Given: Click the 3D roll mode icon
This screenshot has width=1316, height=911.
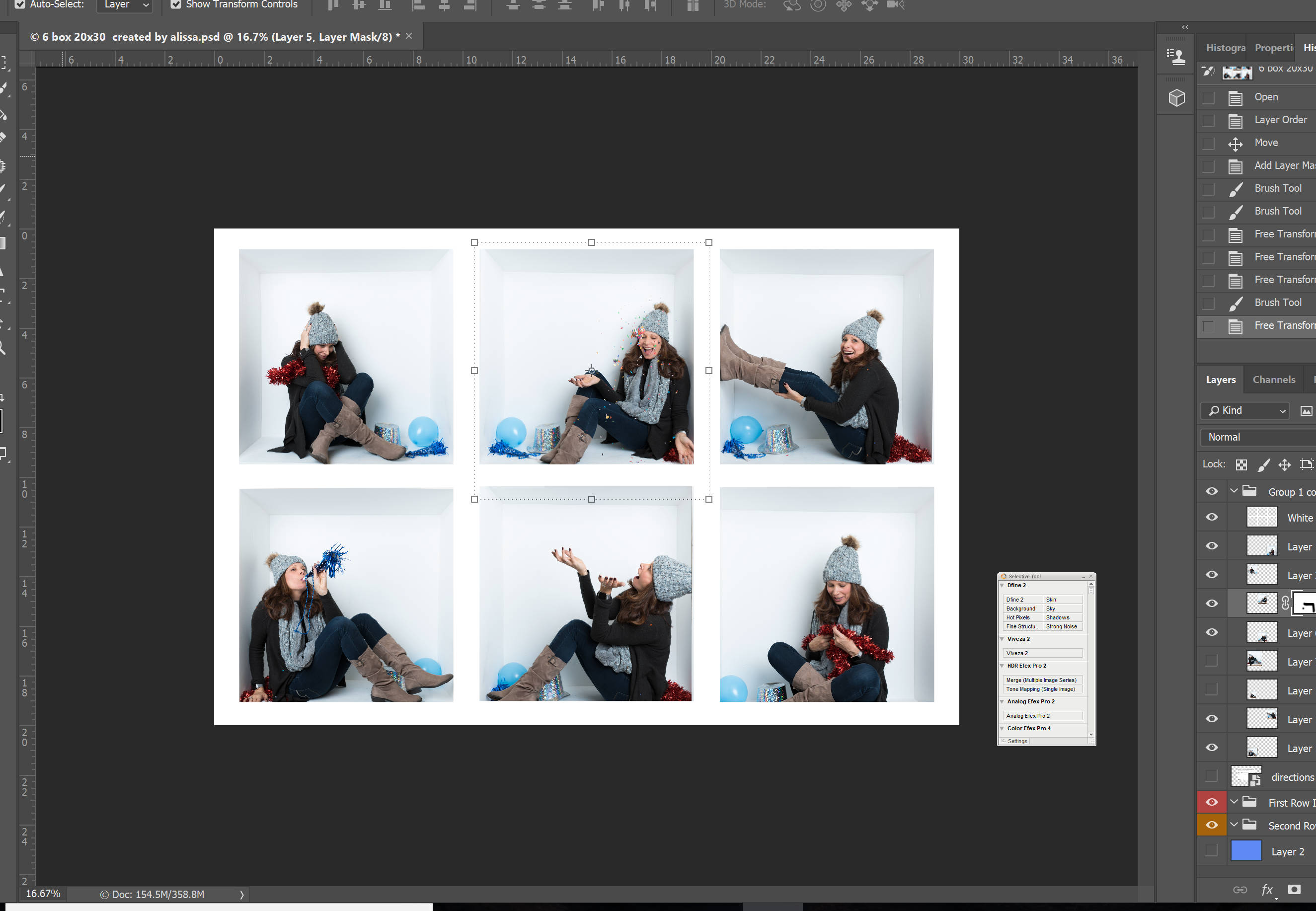Looking at the screenshot, I should pyautogui.click(x=818, y=5).
